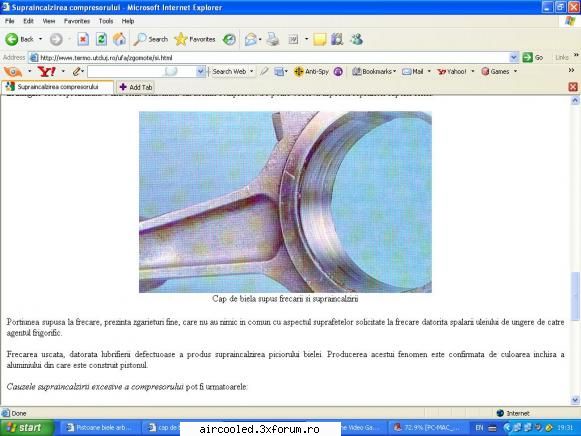Open the Yahoo Mail toolbar button
This screenshot has width=581, height=436.
413,71
